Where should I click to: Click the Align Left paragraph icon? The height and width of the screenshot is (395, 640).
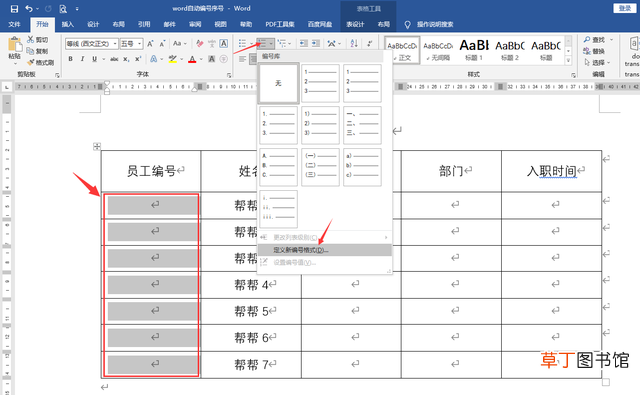(242, 60)
